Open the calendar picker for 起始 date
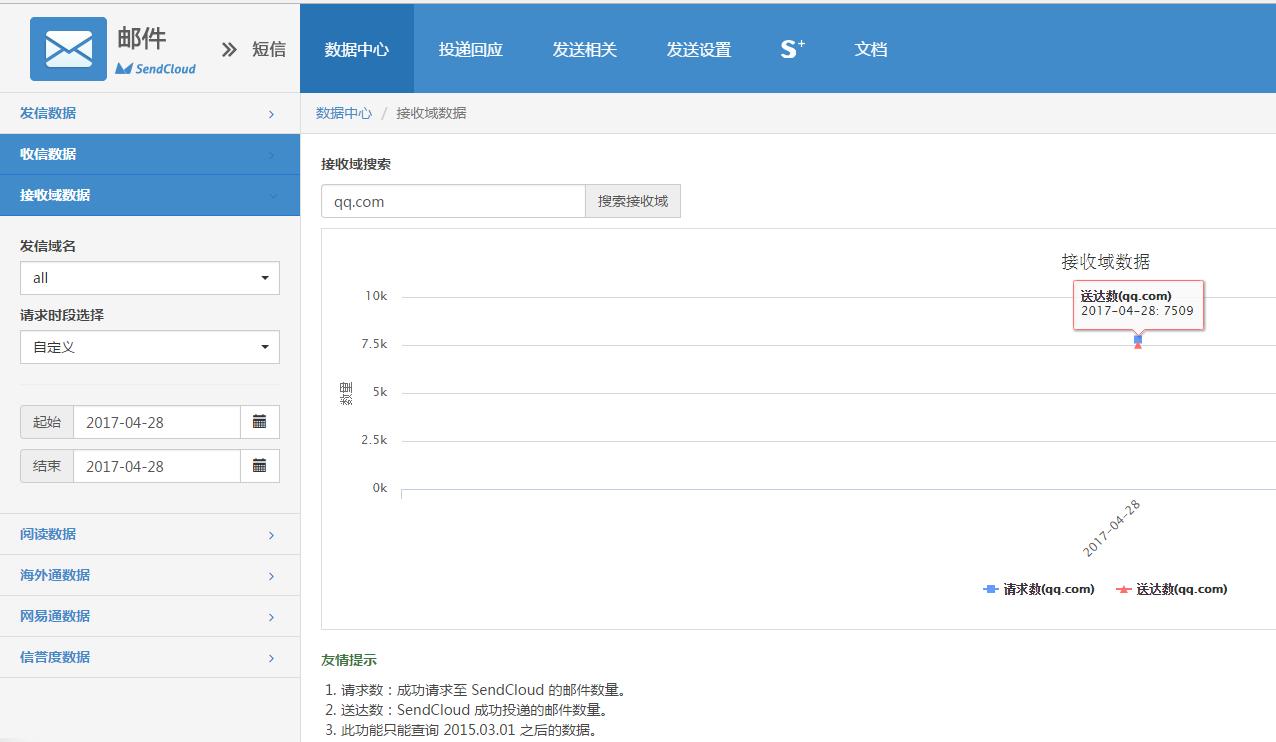The width and height of the screenshot is (1276, 742). (260, 421)
